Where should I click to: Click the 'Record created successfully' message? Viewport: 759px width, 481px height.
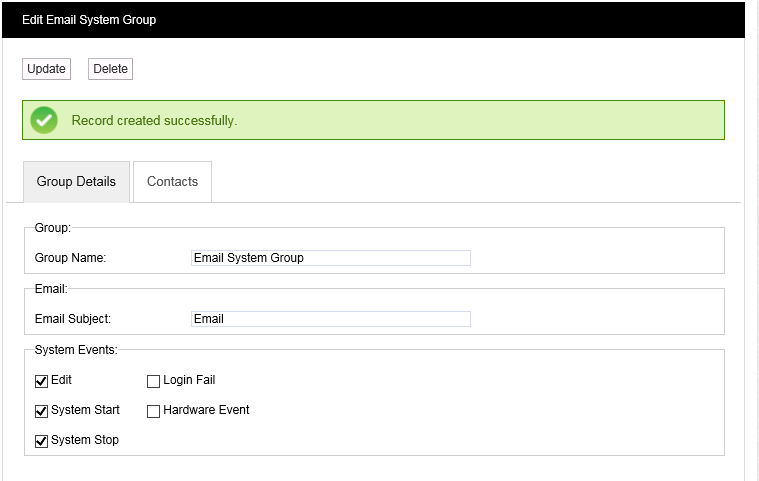[x=154, y=121]
